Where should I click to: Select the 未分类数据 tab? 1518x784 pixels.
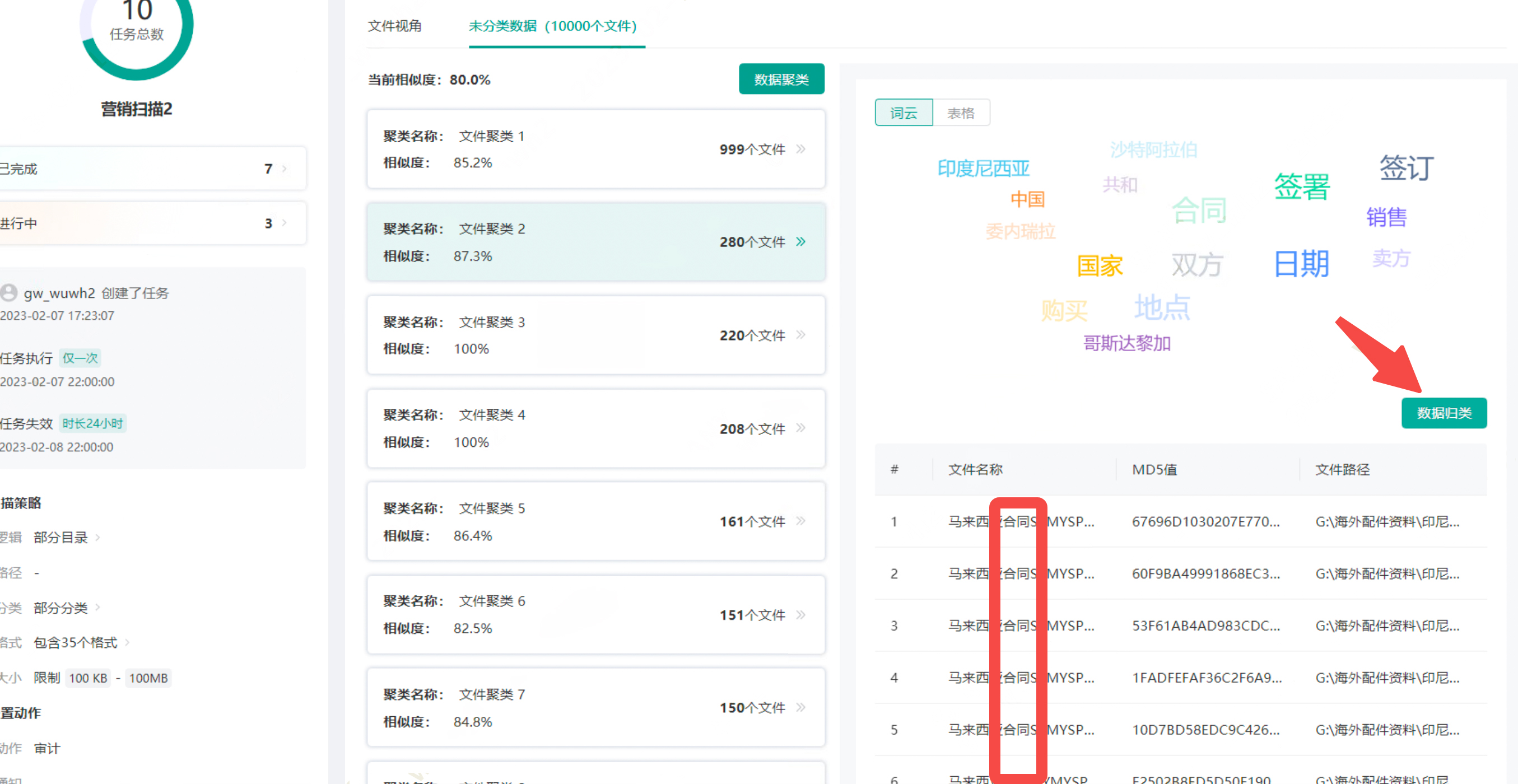pyautogui.click(x=552, y=26)
